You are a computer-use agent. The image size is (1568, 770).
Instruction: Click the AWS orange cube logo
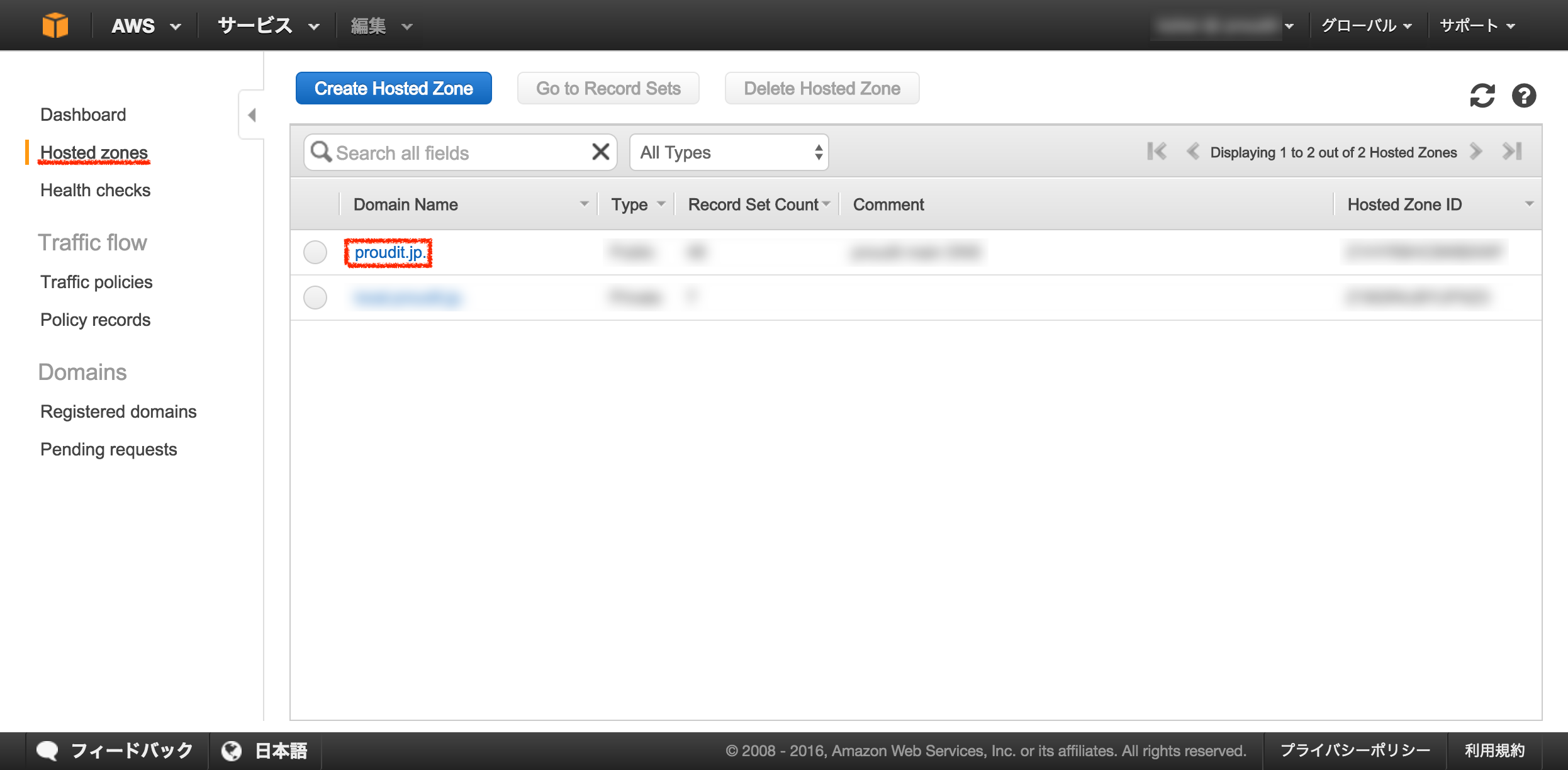pyautogui.click(x=55, y=25)
